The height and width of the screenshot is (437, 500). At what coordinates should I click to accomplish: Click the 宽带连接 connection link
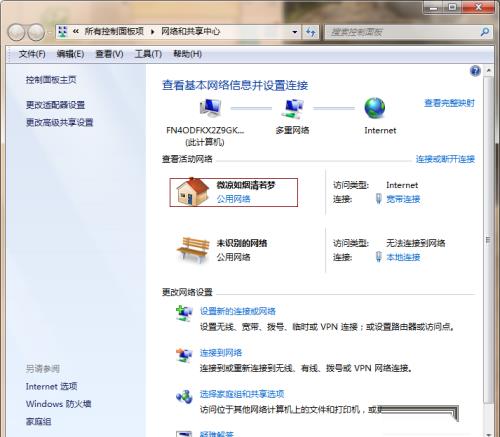pos(403,199)
